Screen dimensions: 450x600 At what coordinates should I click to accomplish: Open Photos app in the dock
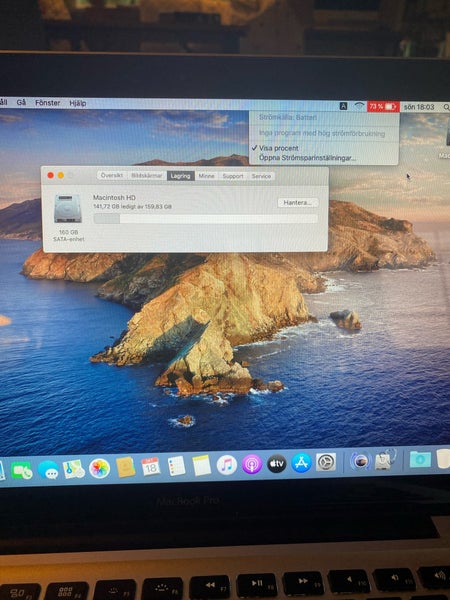click(x=99, y=469)
